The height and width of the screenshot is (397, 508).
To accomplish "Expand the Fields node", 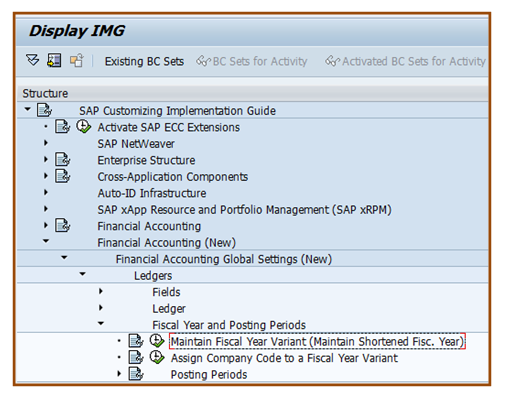I will click(x=101, y=291).
